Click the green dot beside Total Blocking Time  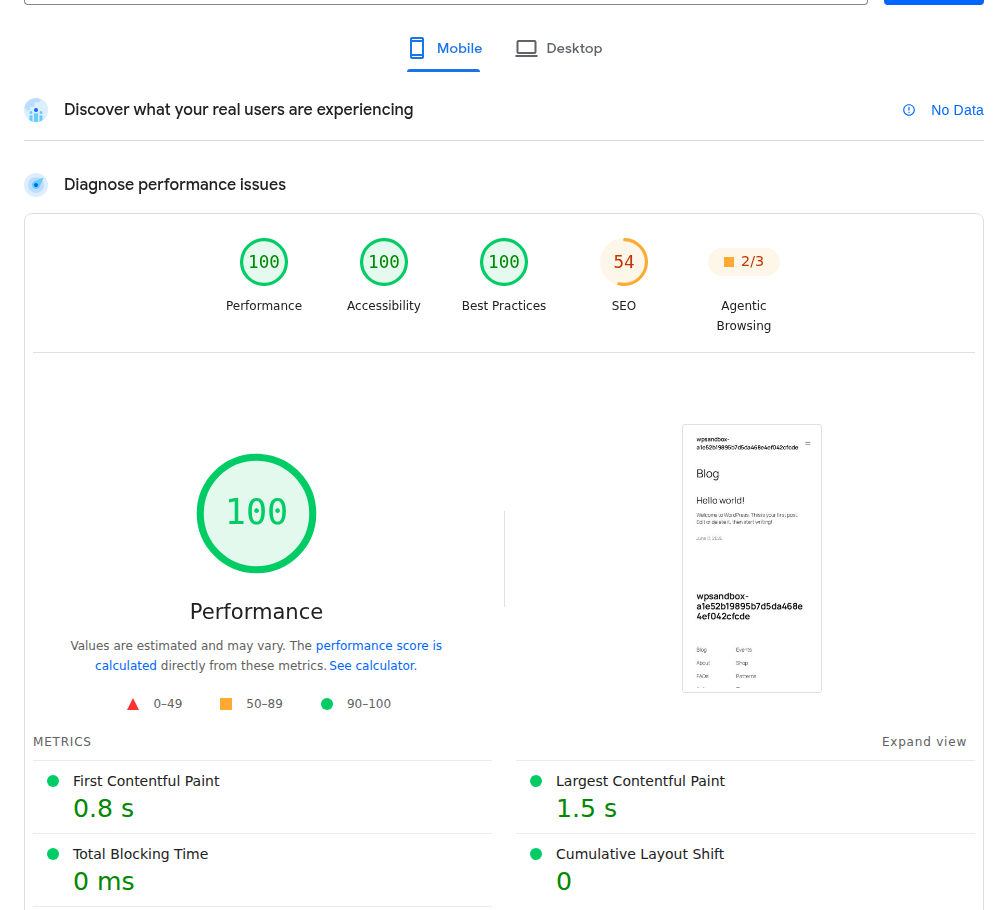point(53,854)
